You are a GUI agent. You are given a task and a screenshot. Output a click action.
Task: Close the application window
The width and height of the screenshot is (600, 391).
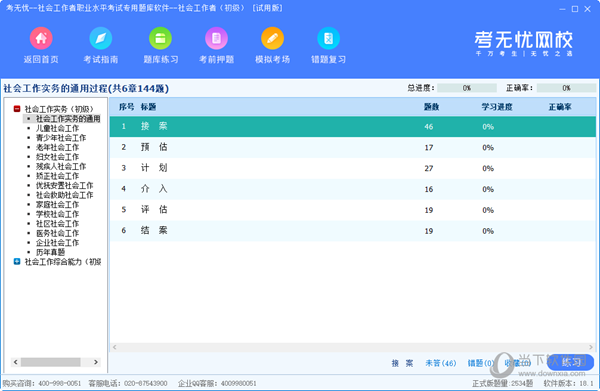[588, 9]
